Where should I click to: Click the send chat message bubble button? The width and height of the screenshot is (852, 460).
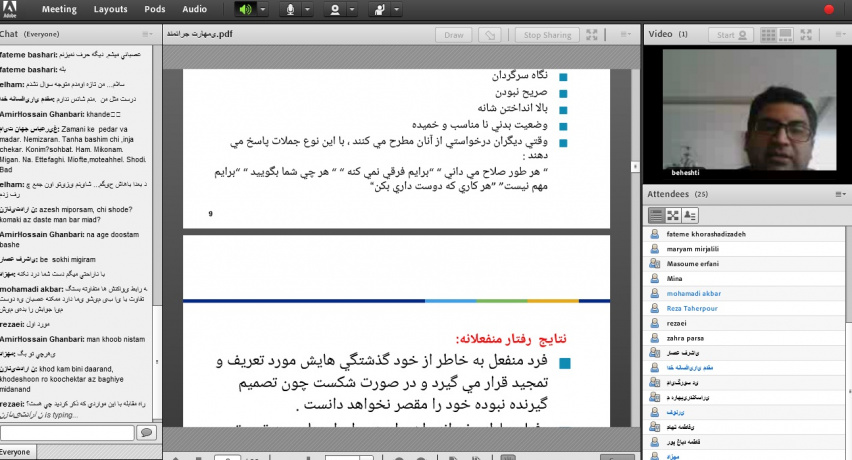click(x=146, y=433)
